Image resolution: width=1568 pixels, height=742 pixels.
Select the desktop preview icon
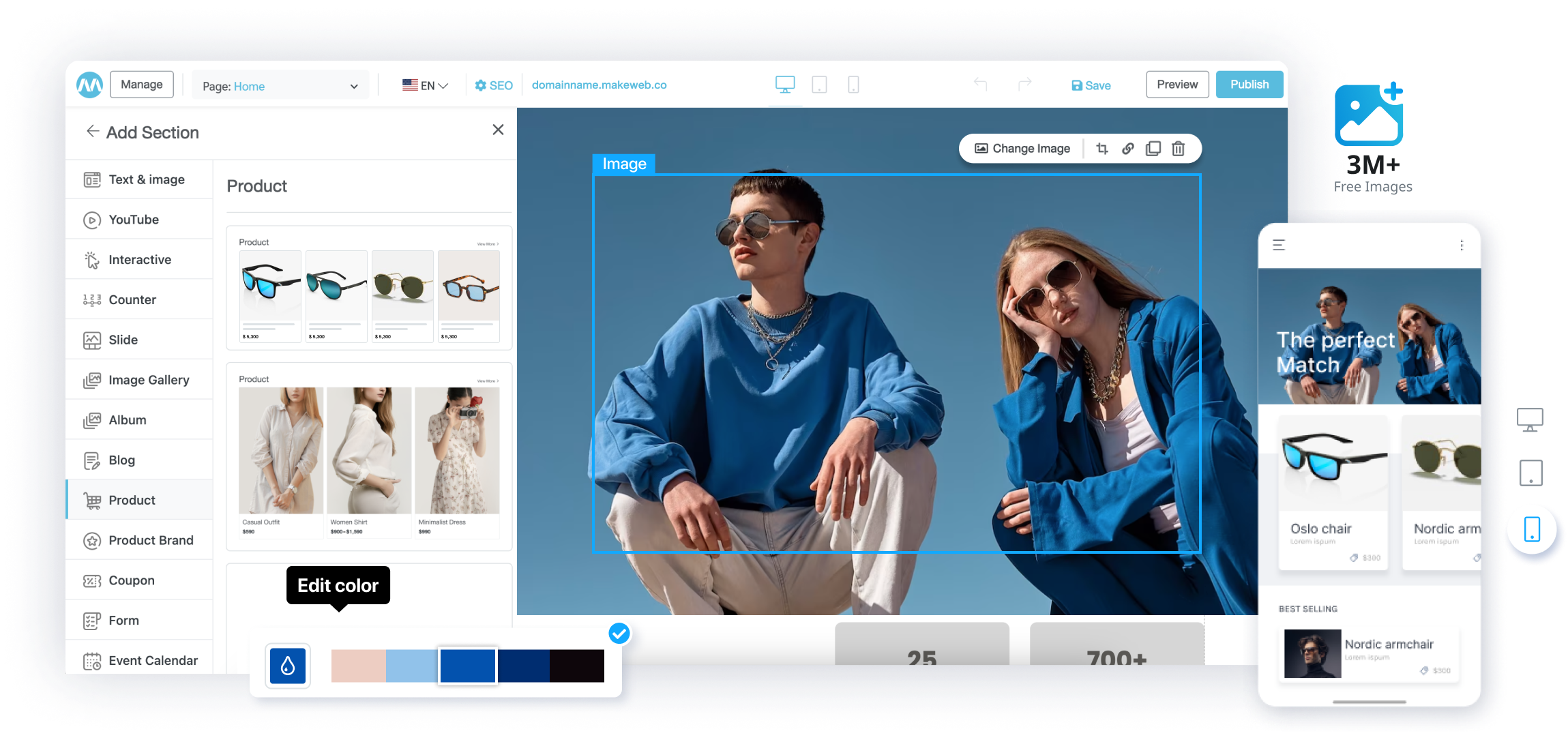[786, 85]
